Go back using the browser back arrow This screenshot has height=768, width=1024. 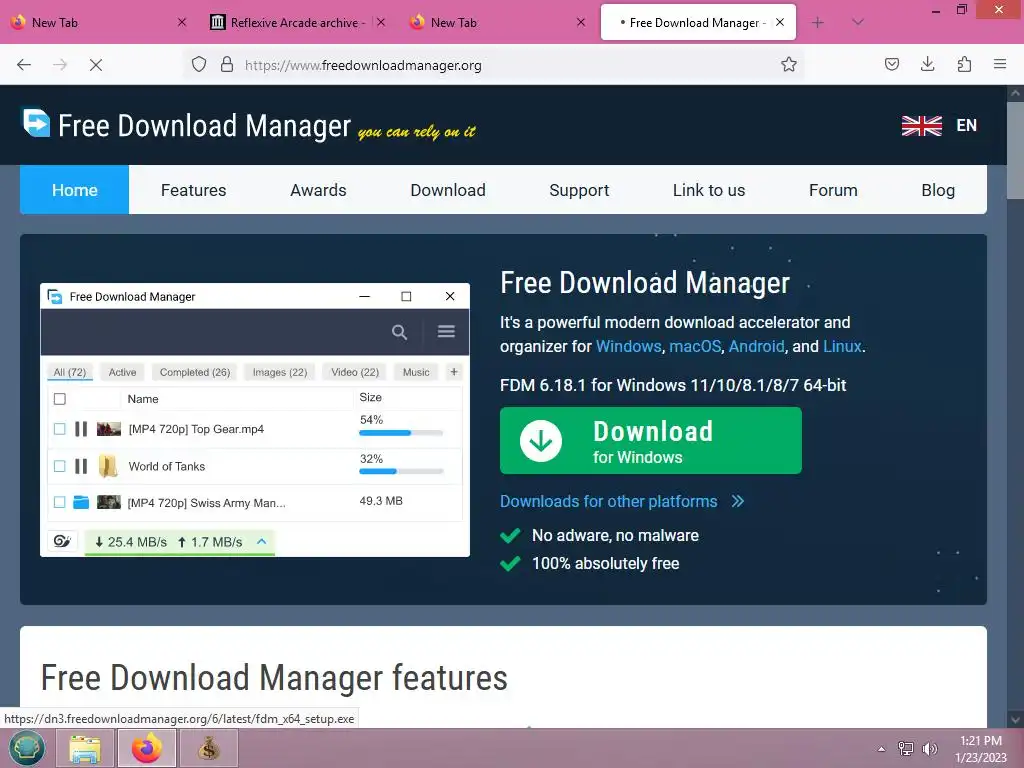click(x=24, y=65)
